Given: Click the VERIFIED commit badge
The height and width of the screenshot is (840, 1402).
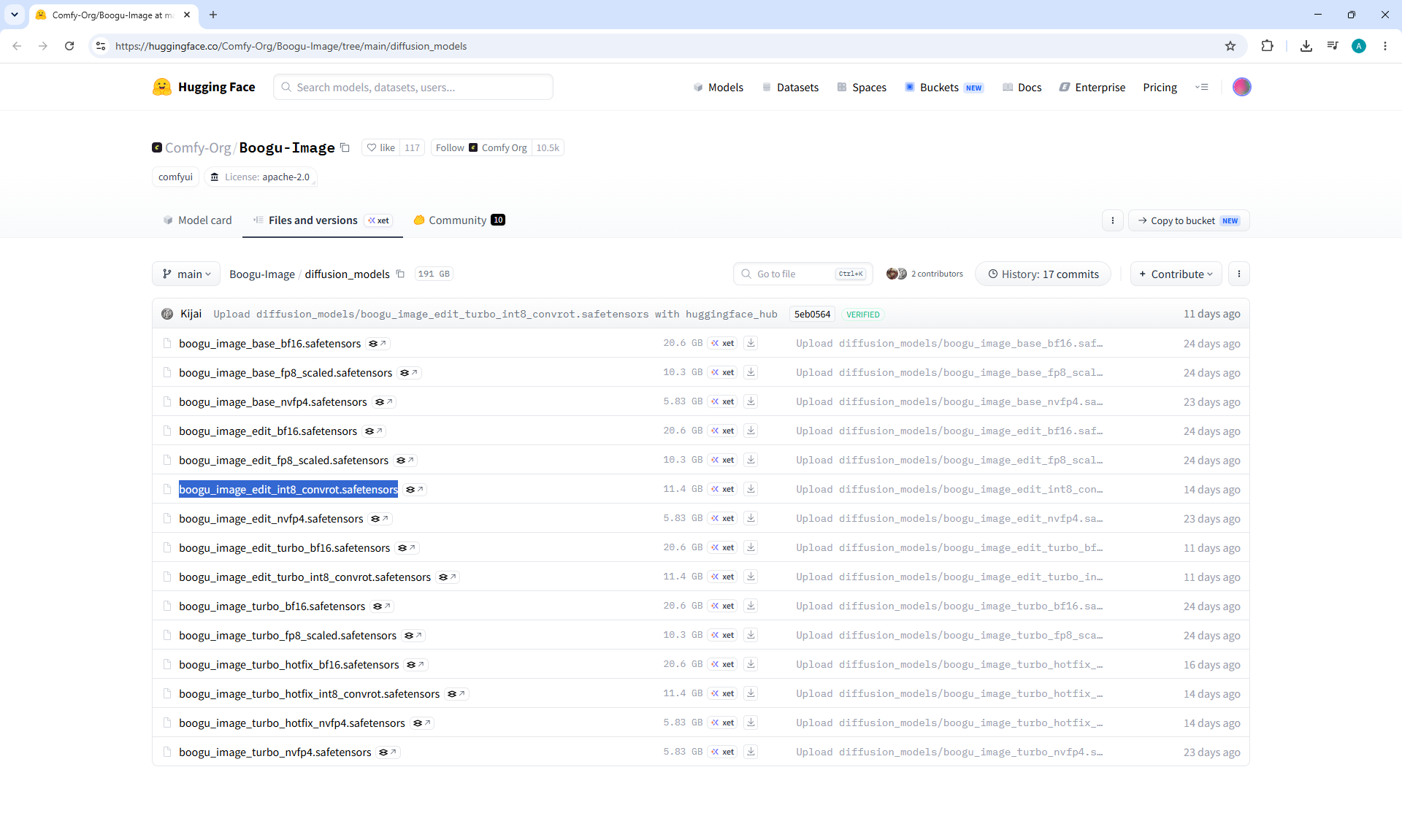Looking at the screenshot, I should coord(863,315).
